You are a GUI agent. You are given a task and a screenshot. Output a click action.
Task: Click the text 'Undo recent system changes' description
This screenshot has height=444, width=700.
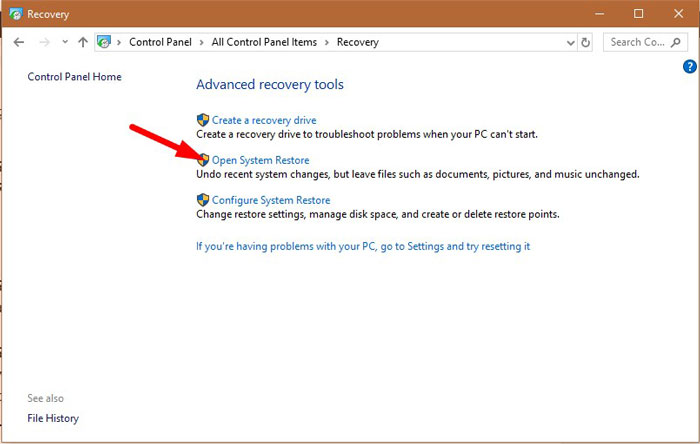coord(418,174)
